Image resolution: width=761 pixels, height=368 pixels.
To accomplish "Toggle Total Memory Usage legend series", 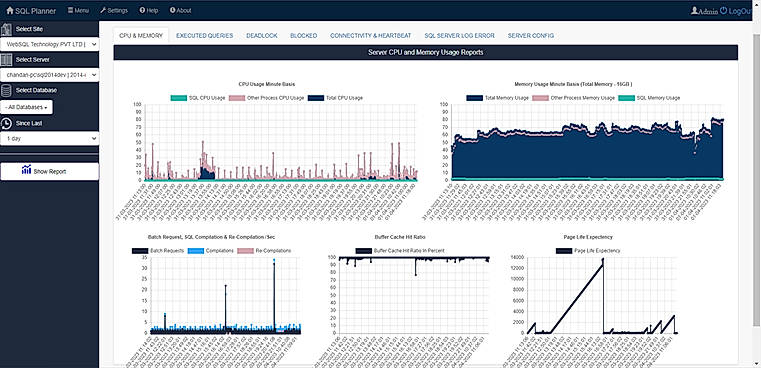I will pos(497,98).
